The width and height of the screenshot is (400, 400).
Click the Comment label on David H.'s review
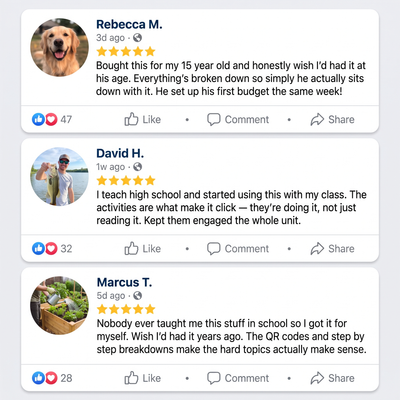point(247,249)
